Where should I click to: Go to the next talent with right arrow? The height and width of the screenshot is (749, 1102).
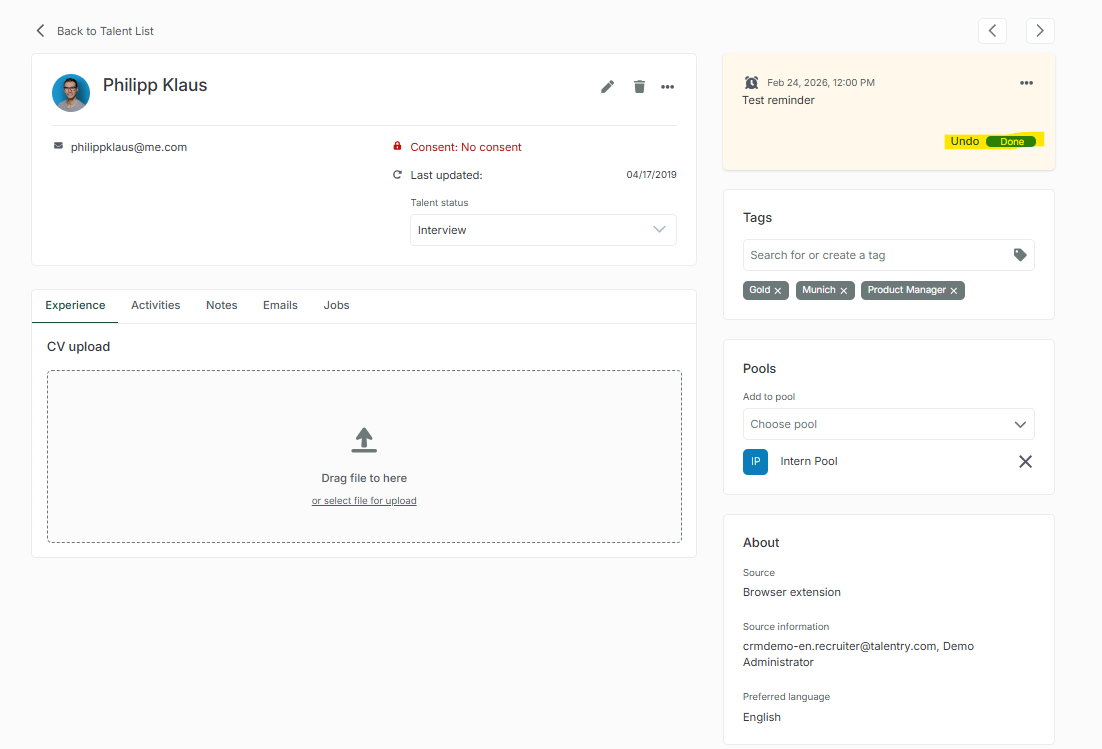1040,31
